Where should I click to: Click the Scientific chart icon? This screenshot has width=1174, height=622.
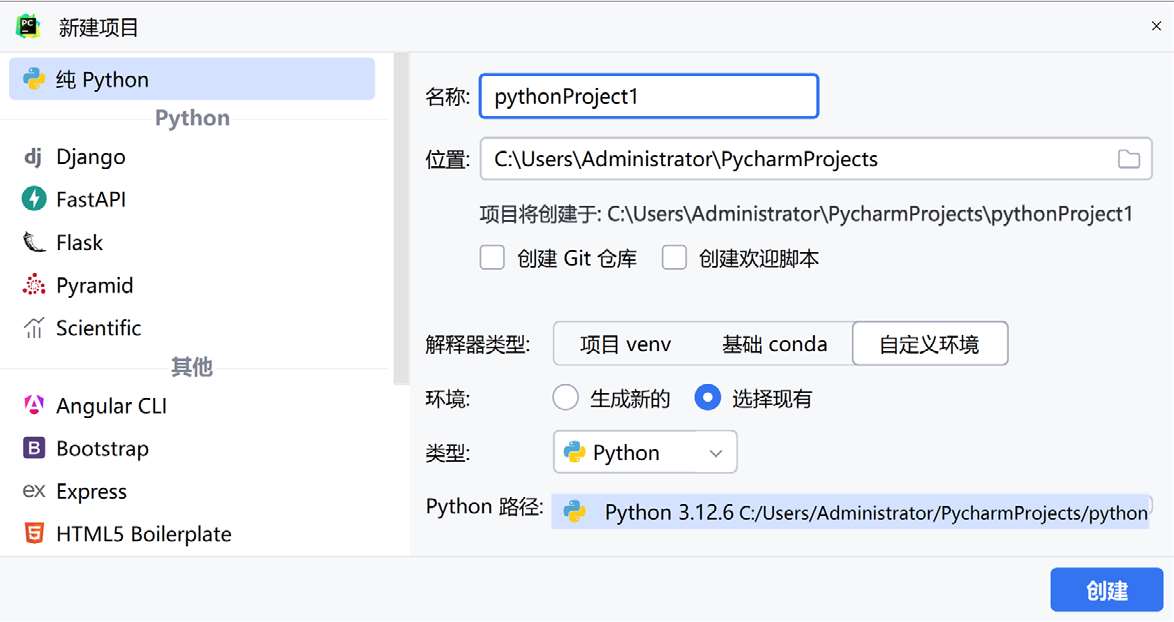coord(34,328)
